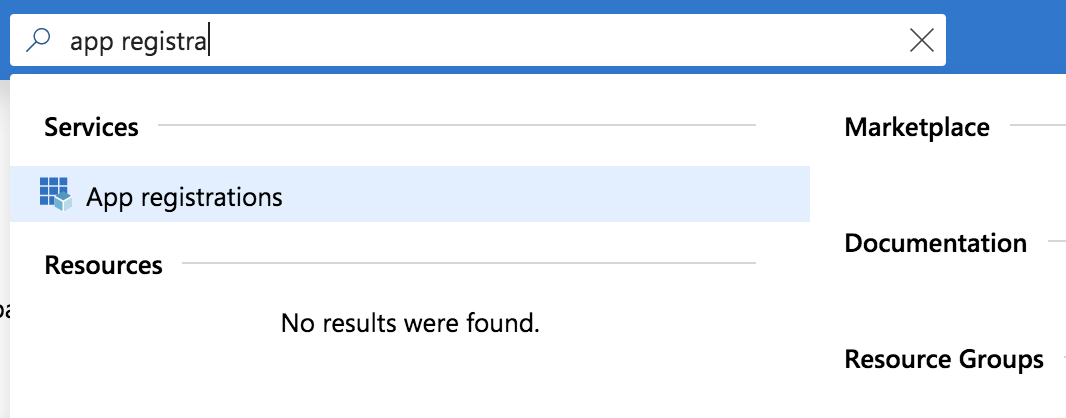Click the divider line beside Marketplace heading

[x=1036, y=126]
